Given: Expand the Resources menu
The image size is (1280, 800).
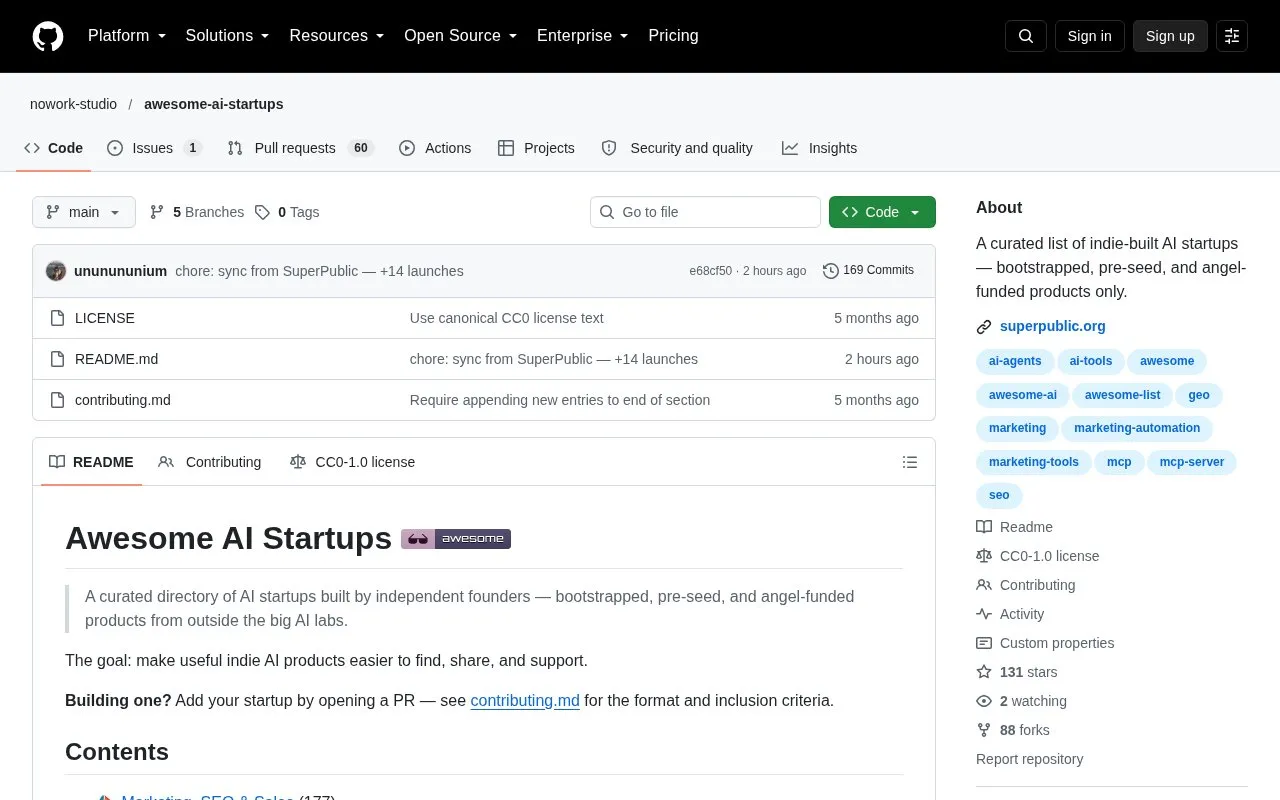Looking at the screenshot, I should pyautogui.click(x=337, y=36).
